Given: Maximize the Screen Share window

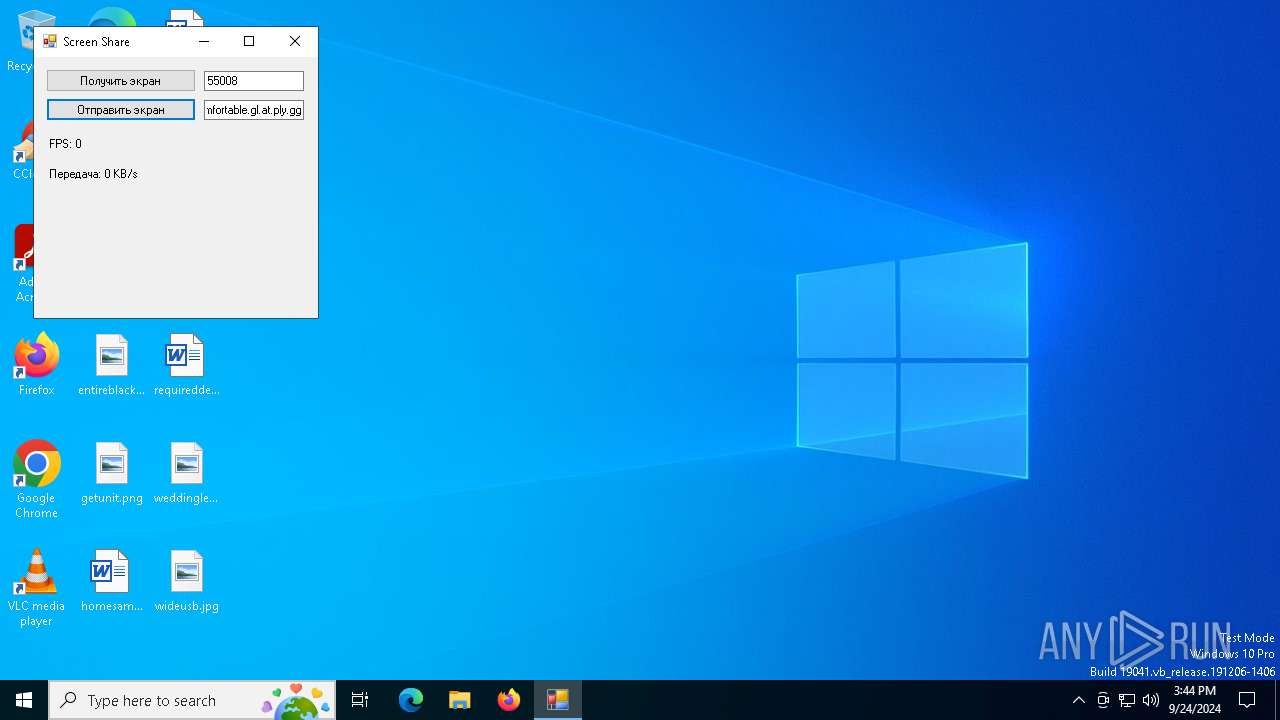Looking at the screenshot, I should coord(249,42).
